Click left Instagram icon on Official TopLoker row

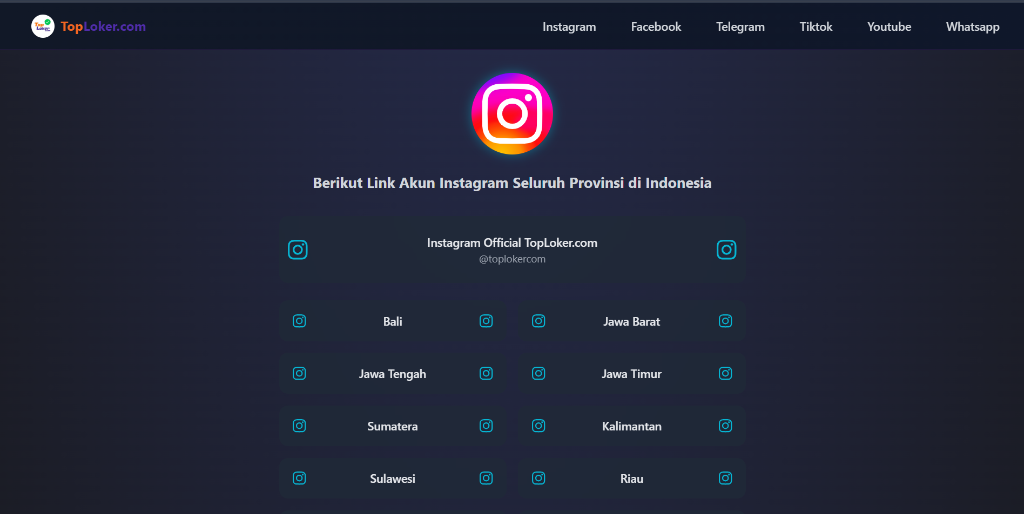(x=298, y=249)
